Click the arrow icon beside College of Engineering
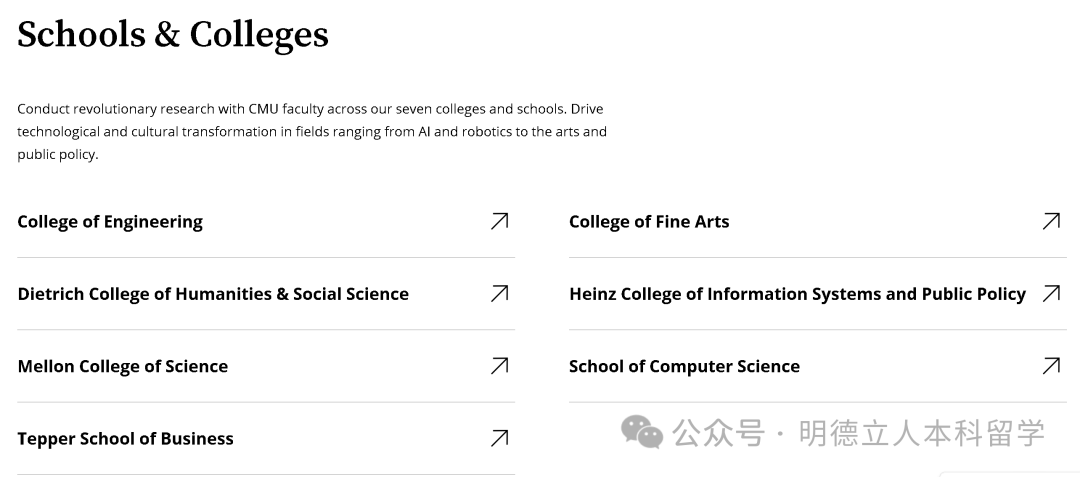Screen dimensions: 1080x477 click(x=499, y=221)
